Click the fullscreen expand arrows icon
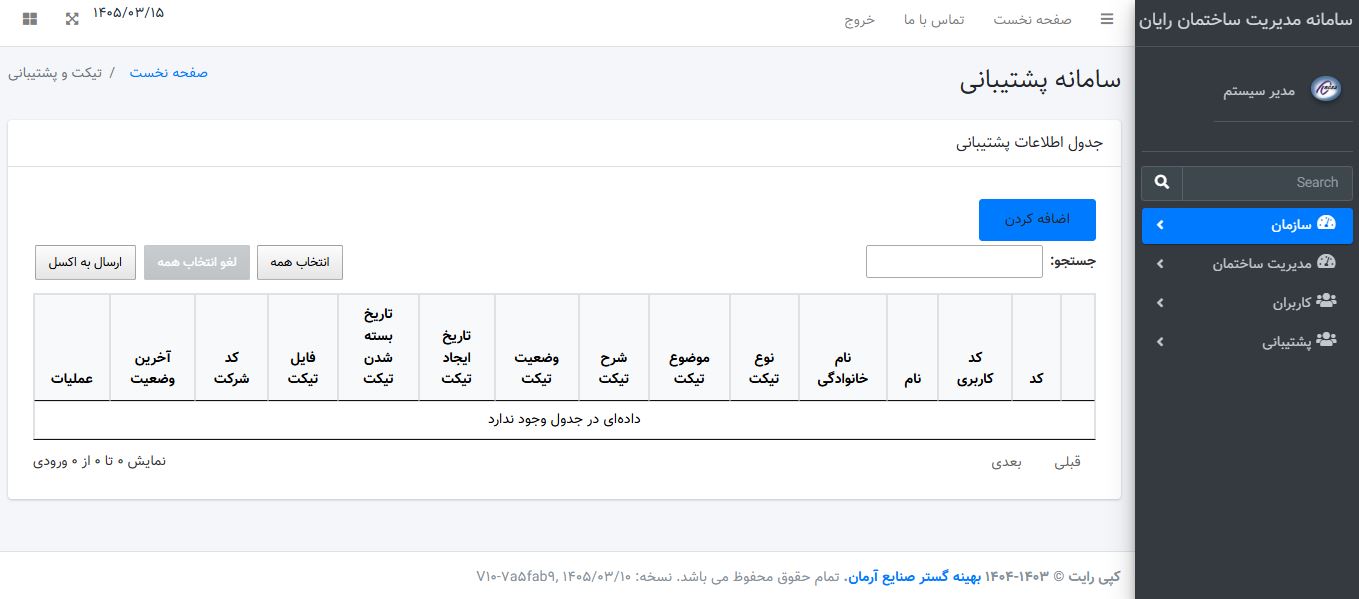 pyautogui.click(x=72, y=19)
